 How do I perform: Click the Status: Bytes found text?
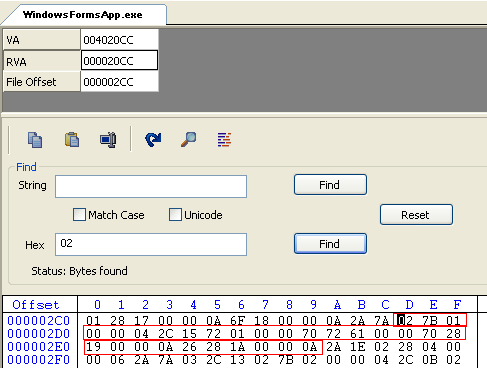pyautogui.click(x=79, y=271)
